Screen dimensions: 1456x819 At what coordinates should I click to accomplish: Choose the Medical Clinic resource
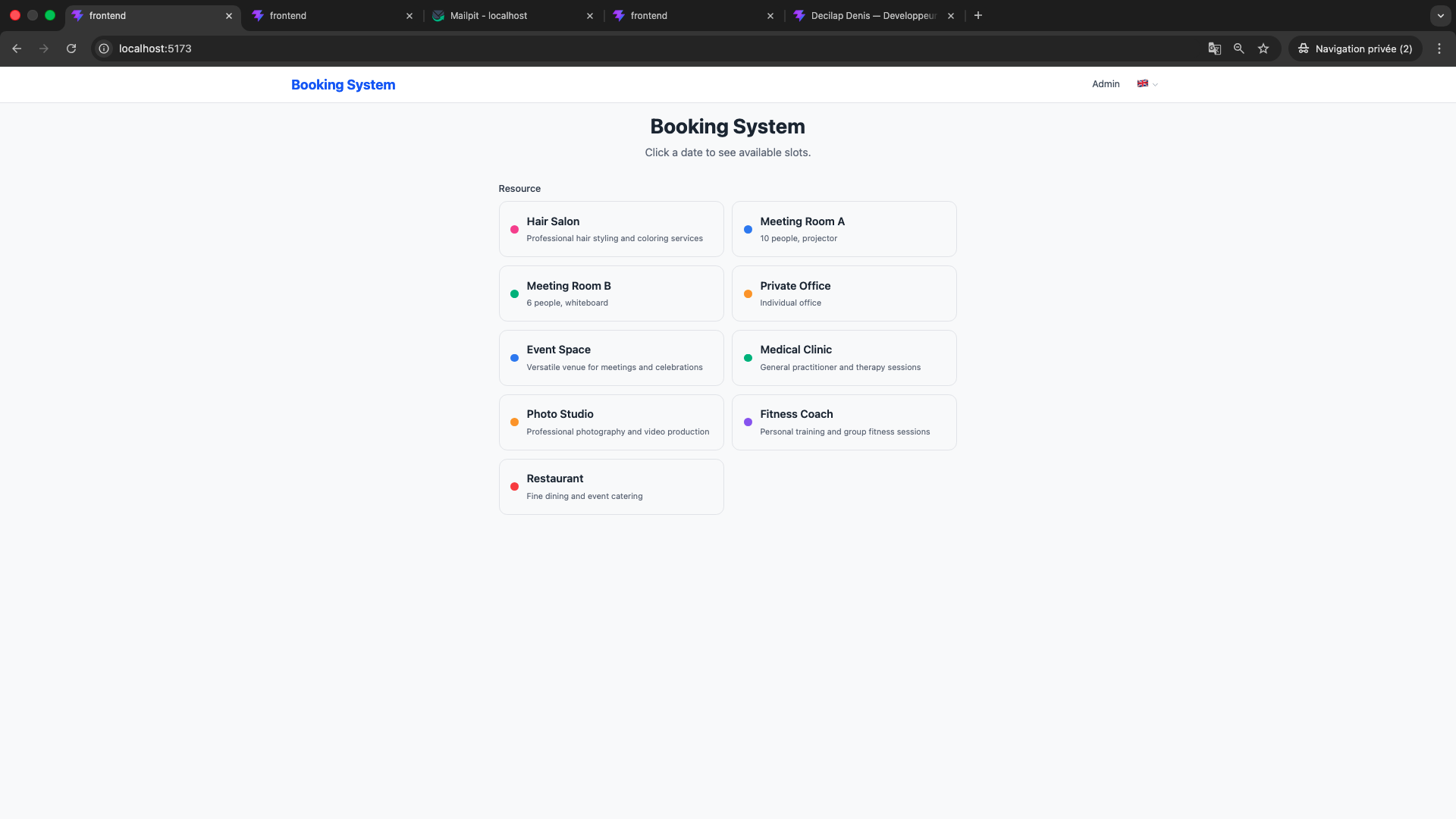(x=843, y=358)
